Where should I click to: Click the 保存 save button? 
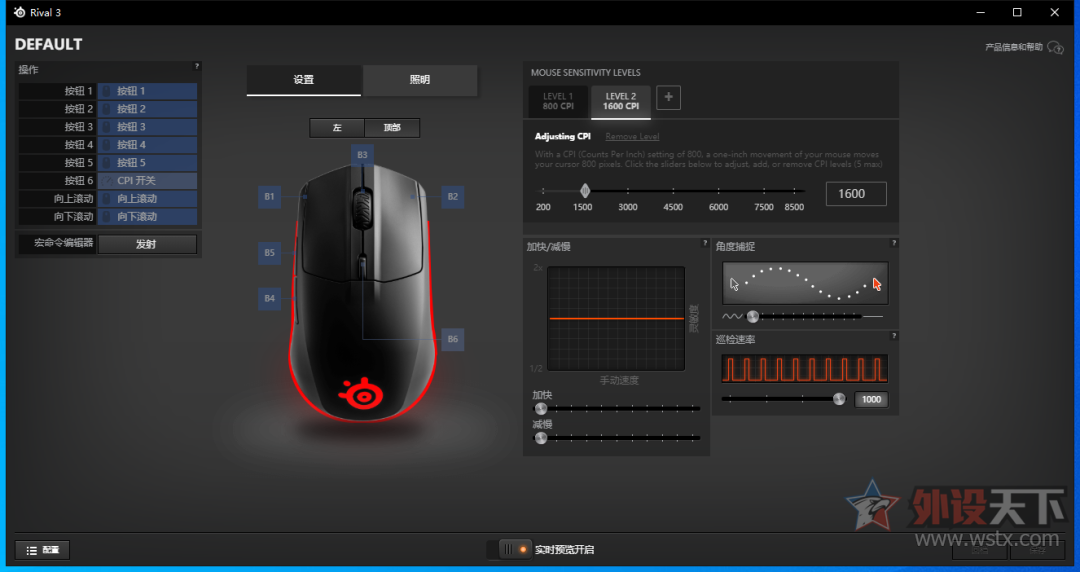1037,550
